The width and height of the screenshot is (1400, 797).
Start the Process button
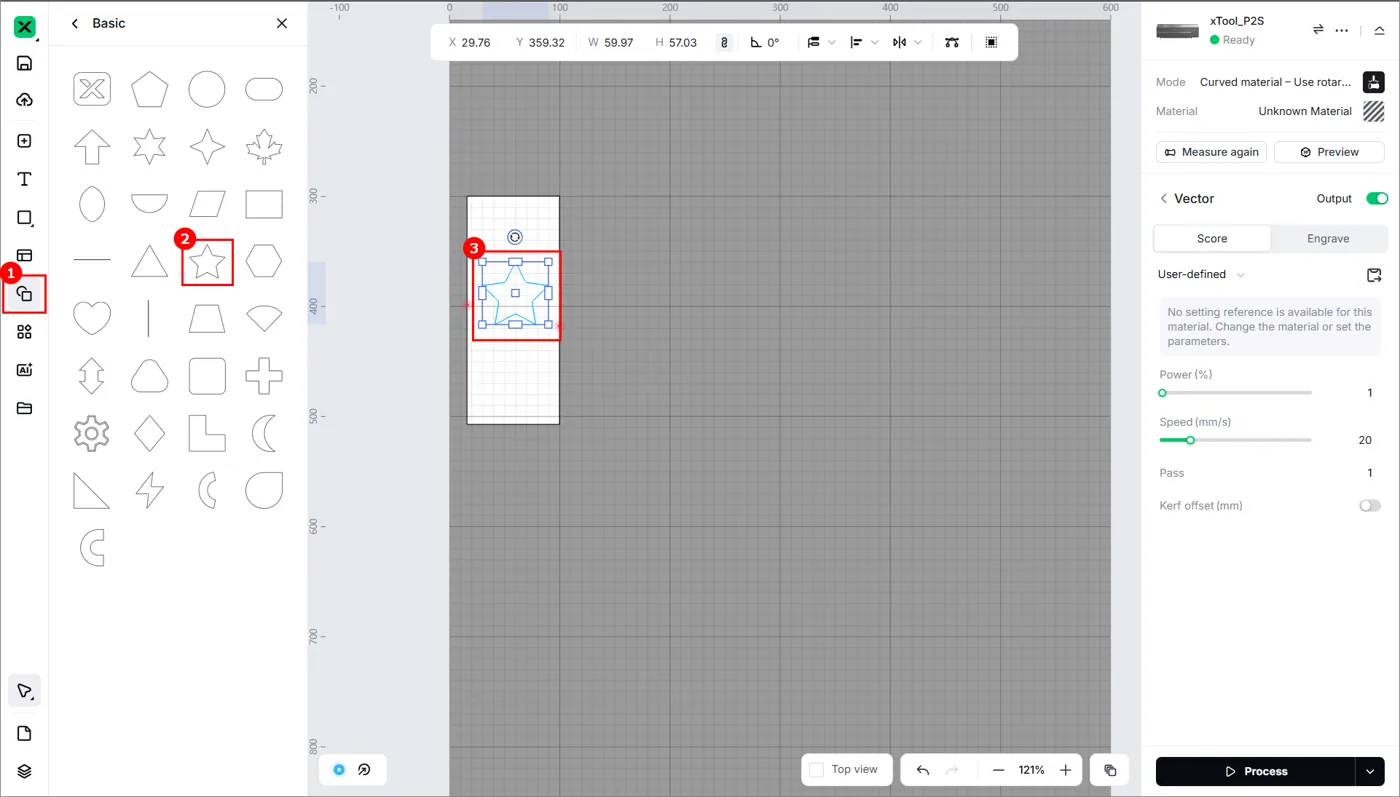point(1256,772)
